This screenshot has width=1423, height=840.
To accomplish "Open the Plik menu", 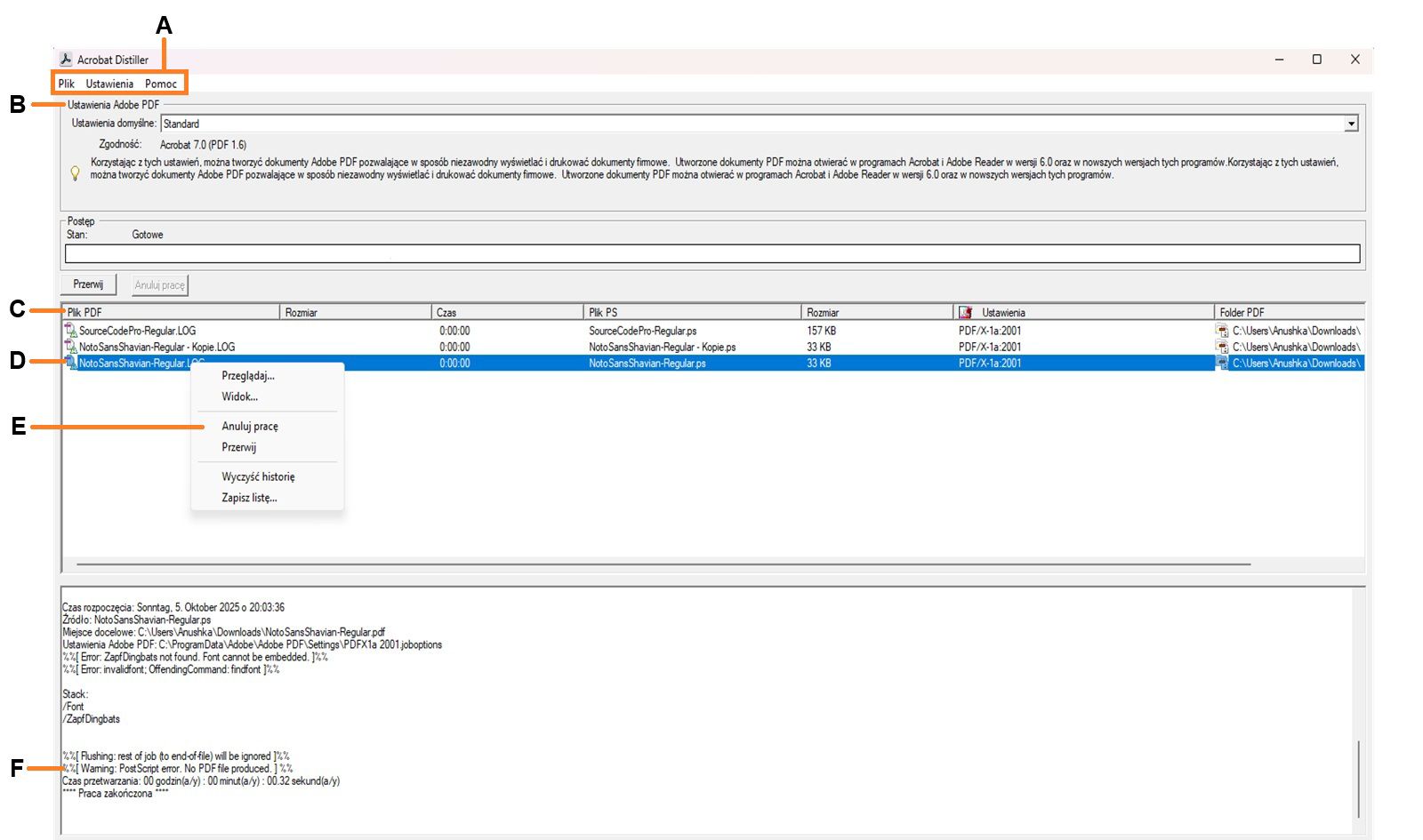I will coord(67,84).
